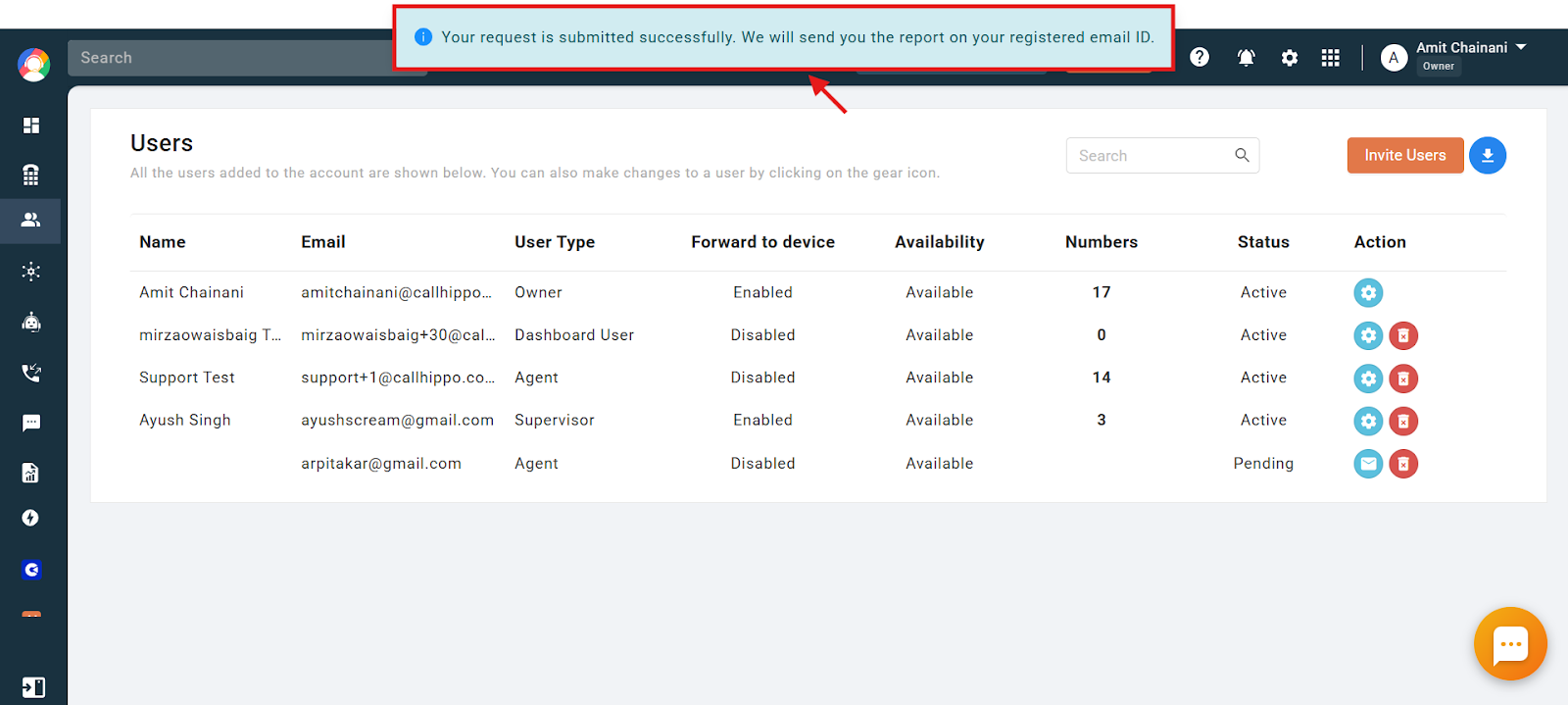
Task: Download the users report
Action: 1488,155
